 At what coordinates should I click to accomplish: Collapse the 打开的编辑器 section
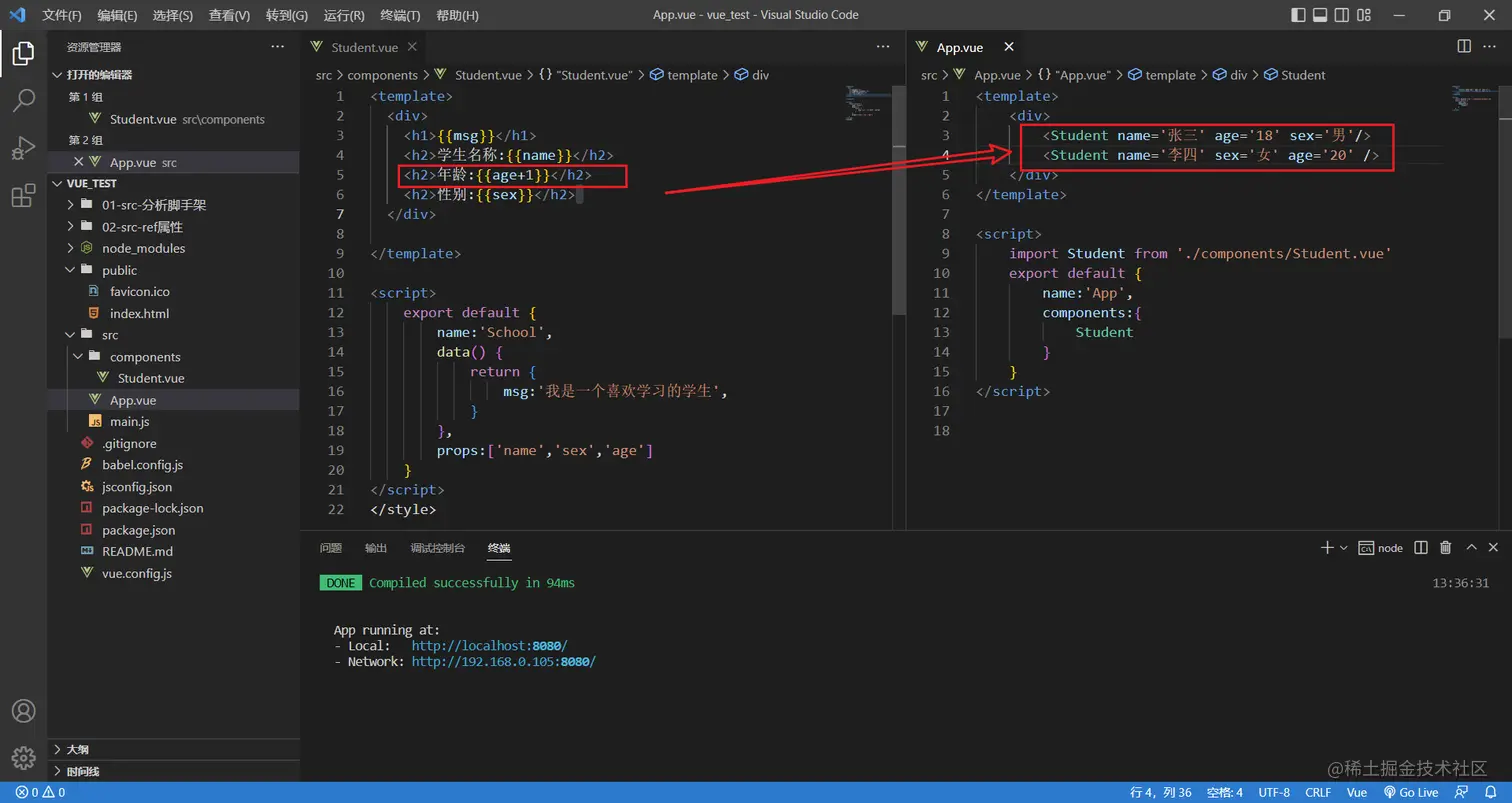(57, 75)
